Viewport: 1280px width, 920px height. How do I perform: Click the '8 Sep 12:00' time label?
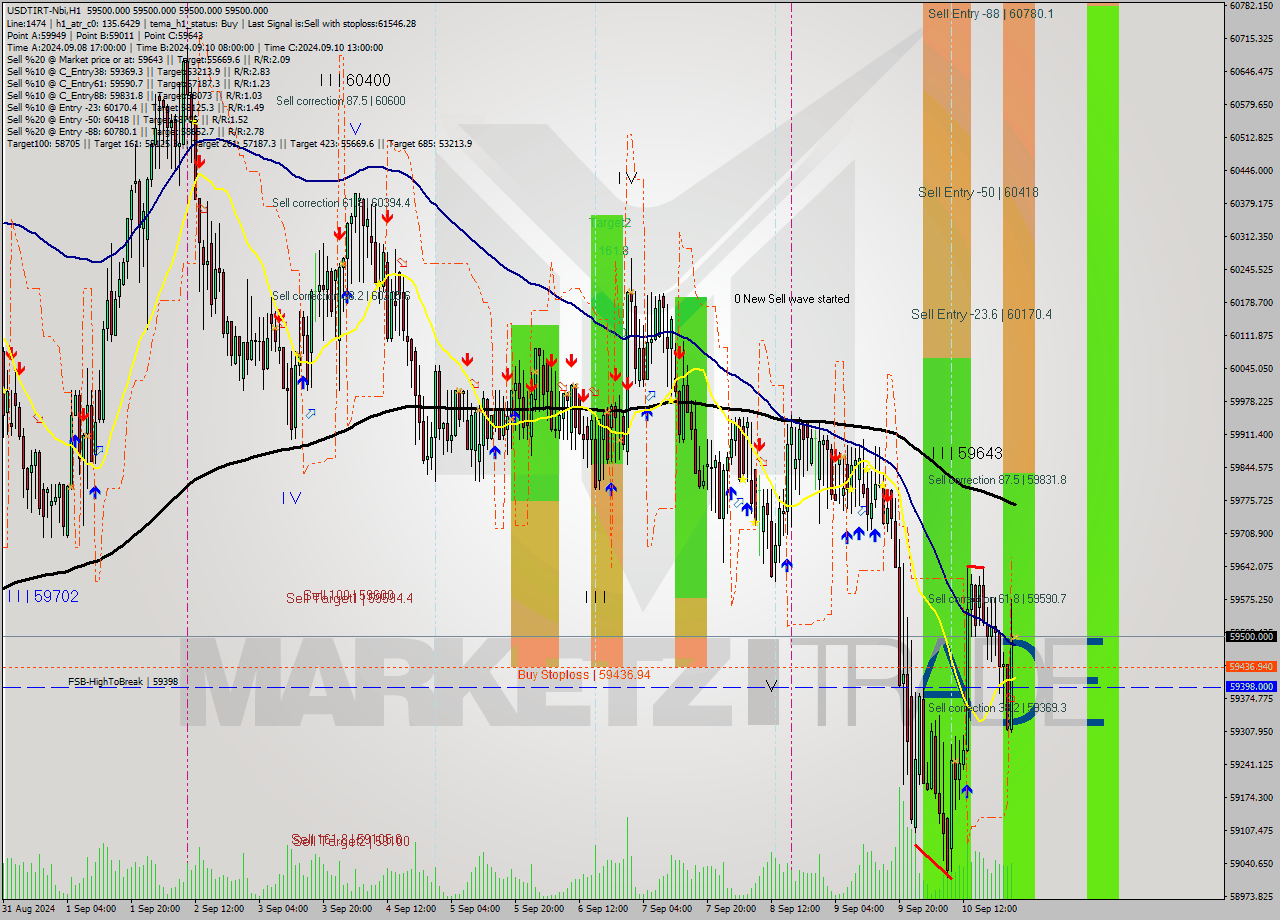point(795,909)
